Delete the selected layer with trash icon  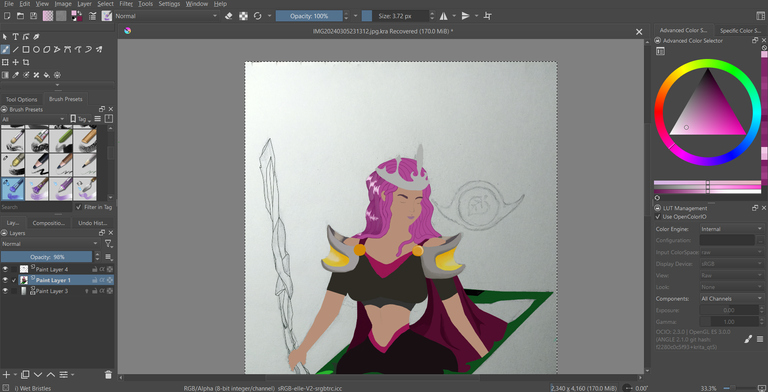tap(108, 375)
